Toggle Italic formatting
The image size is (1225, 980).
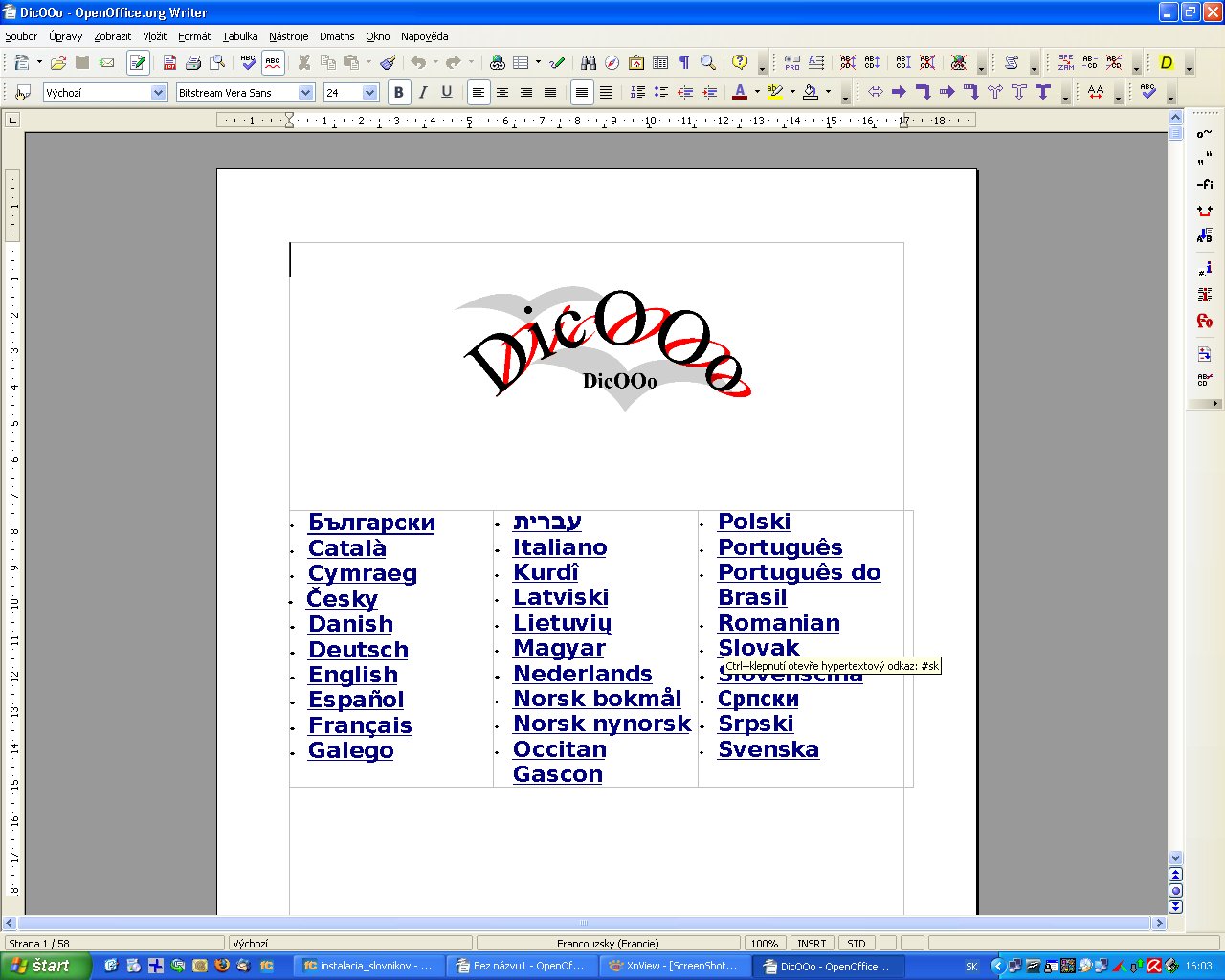point(423,92)
